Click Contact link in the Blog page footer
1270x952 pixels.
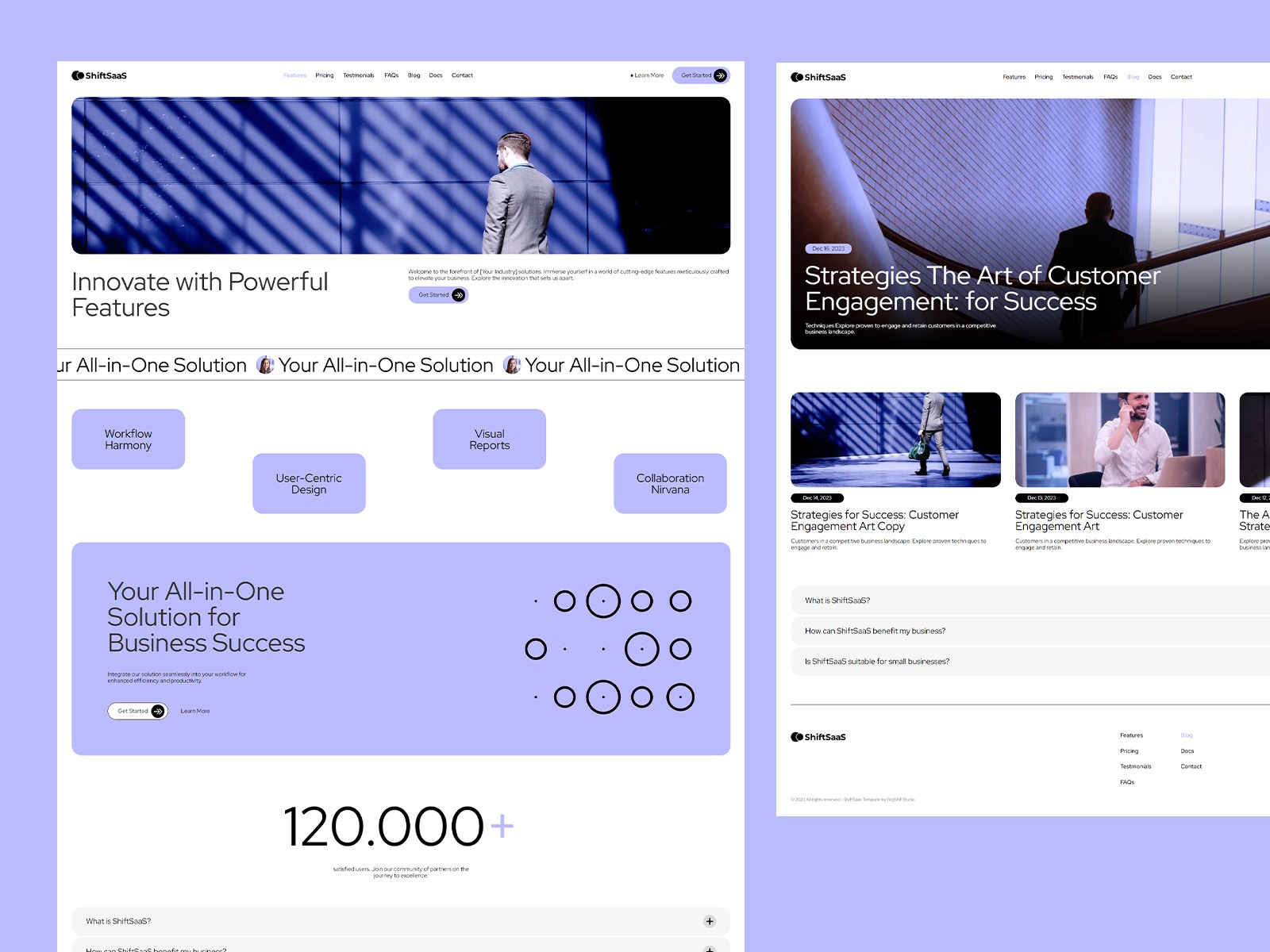pyautogui.click(x=1191, y=766)
